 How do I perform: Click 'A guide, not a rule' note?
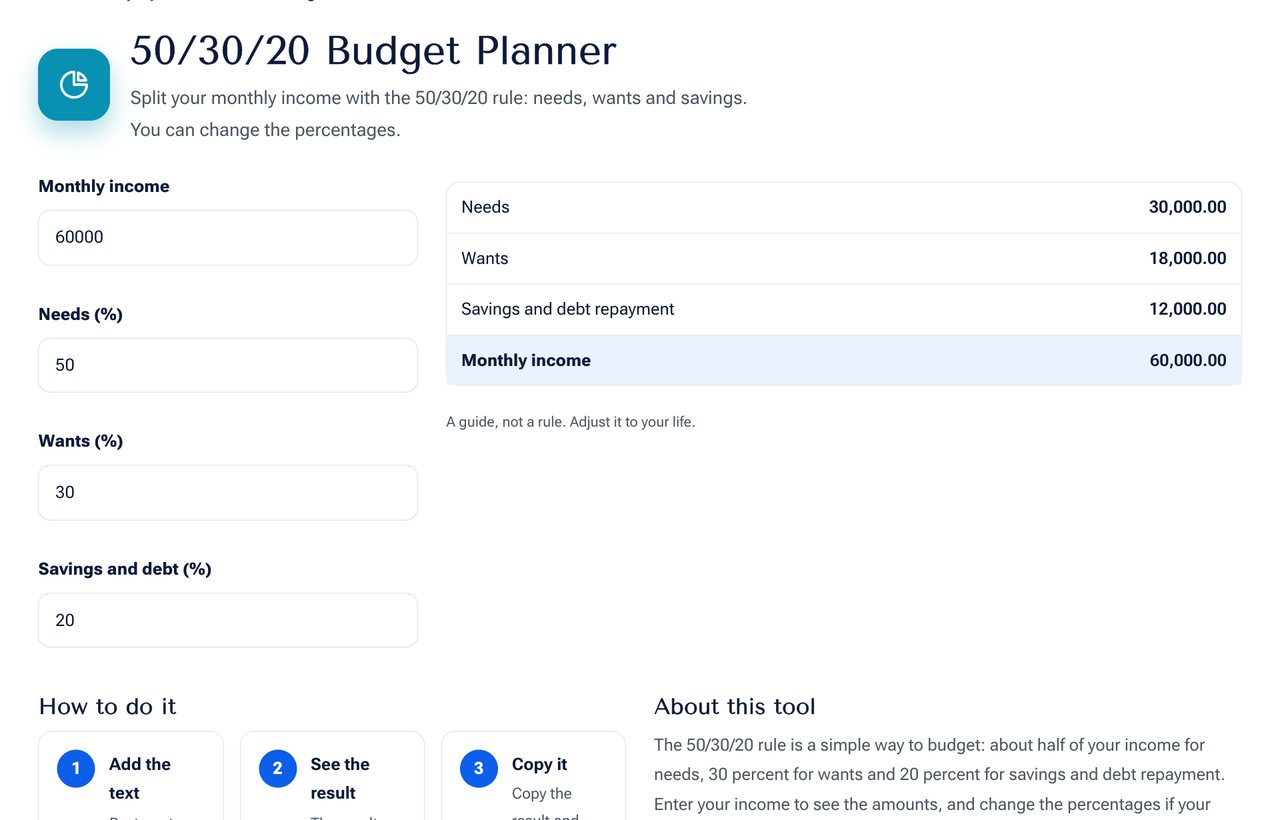click(x=570, y=422)
